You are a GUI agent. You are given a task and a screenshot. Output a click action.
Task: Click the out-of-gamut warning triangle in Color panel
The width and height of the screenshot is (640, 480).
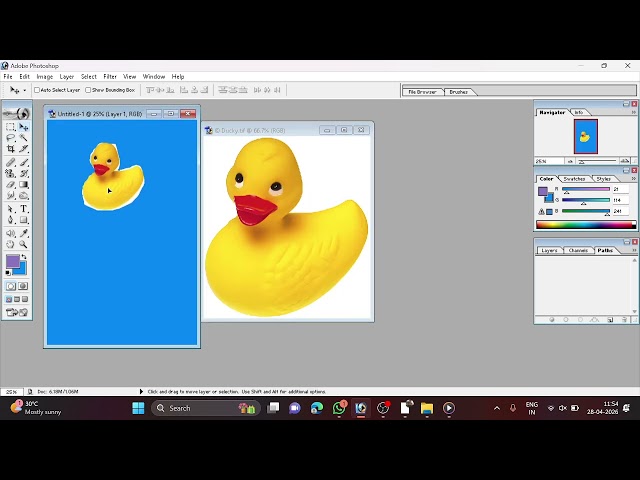541,211
